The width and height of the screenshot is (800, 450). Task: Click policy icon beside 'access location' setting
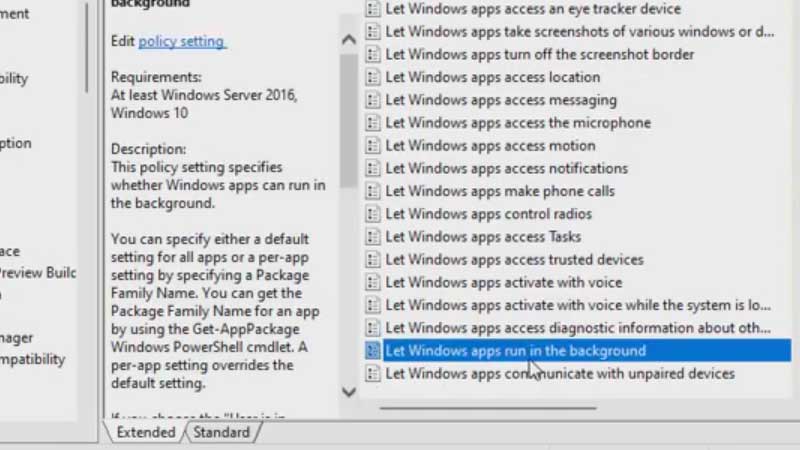(x=373, y=78)
